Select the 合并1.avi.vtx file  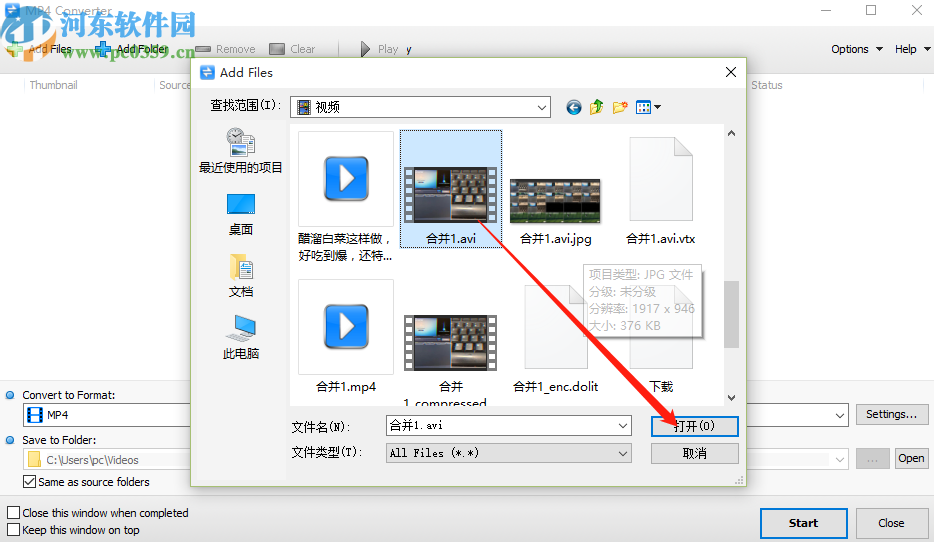(x=661, y=191)
